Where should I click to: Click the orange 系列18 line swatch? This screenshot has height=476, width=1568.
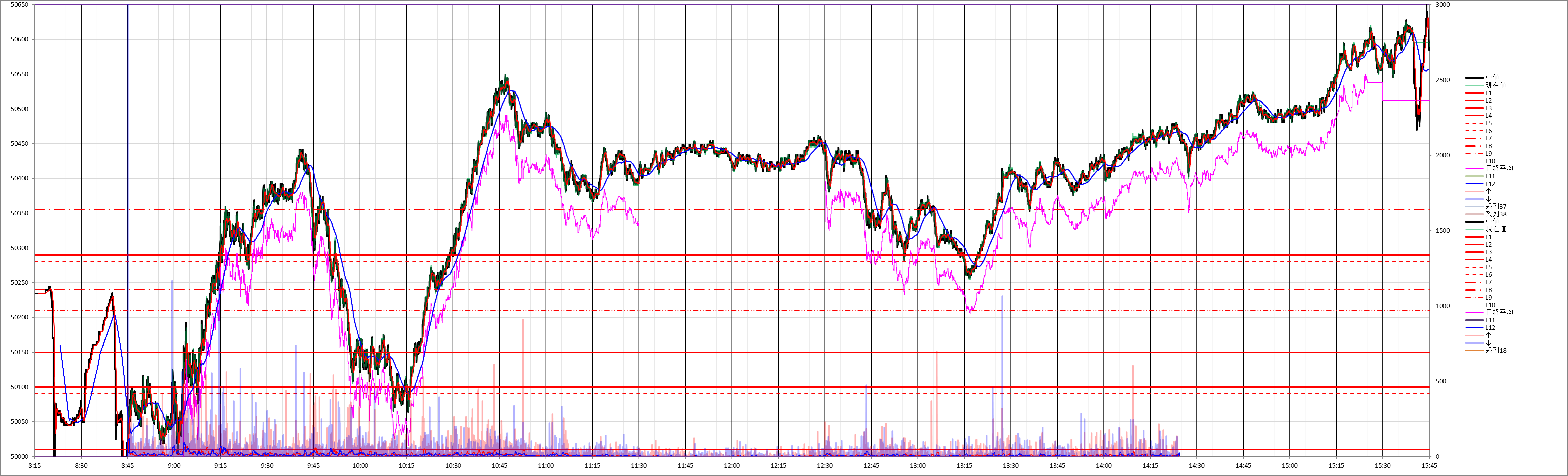pos(1474,351)
